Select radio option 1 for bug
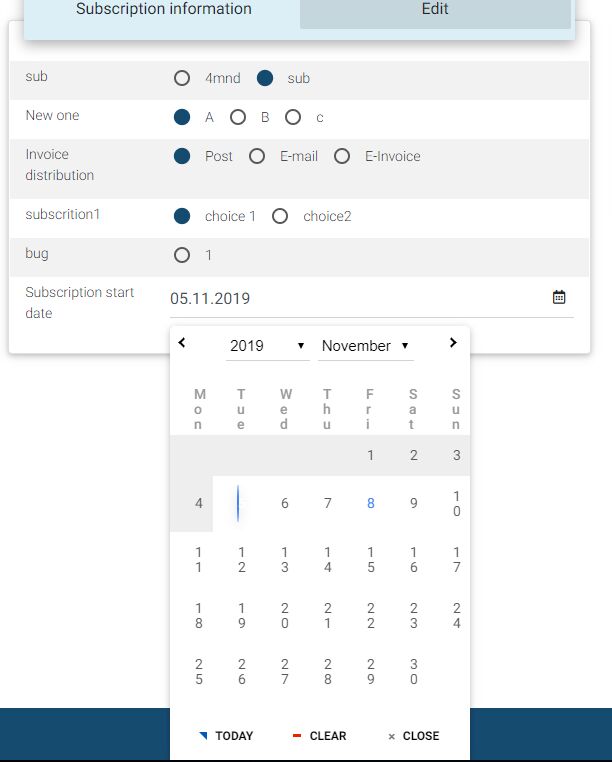Image resolution: width=612 pixels, height=762 pixels. pos(182,255)
